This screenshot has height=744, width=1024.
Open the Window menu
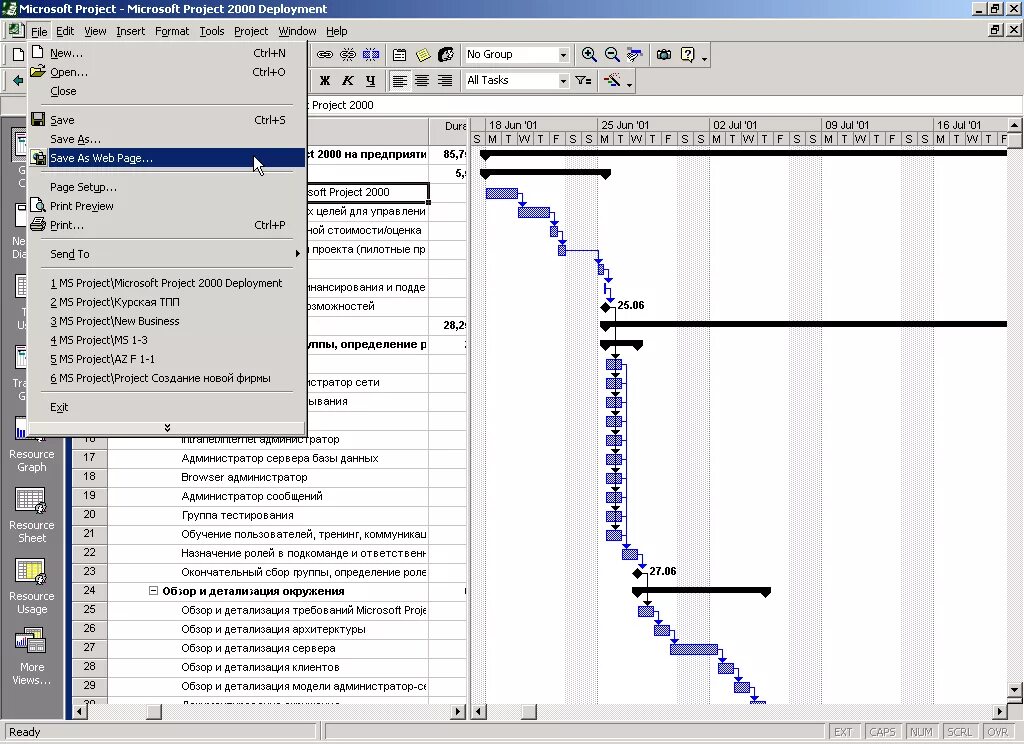(297, 31)
